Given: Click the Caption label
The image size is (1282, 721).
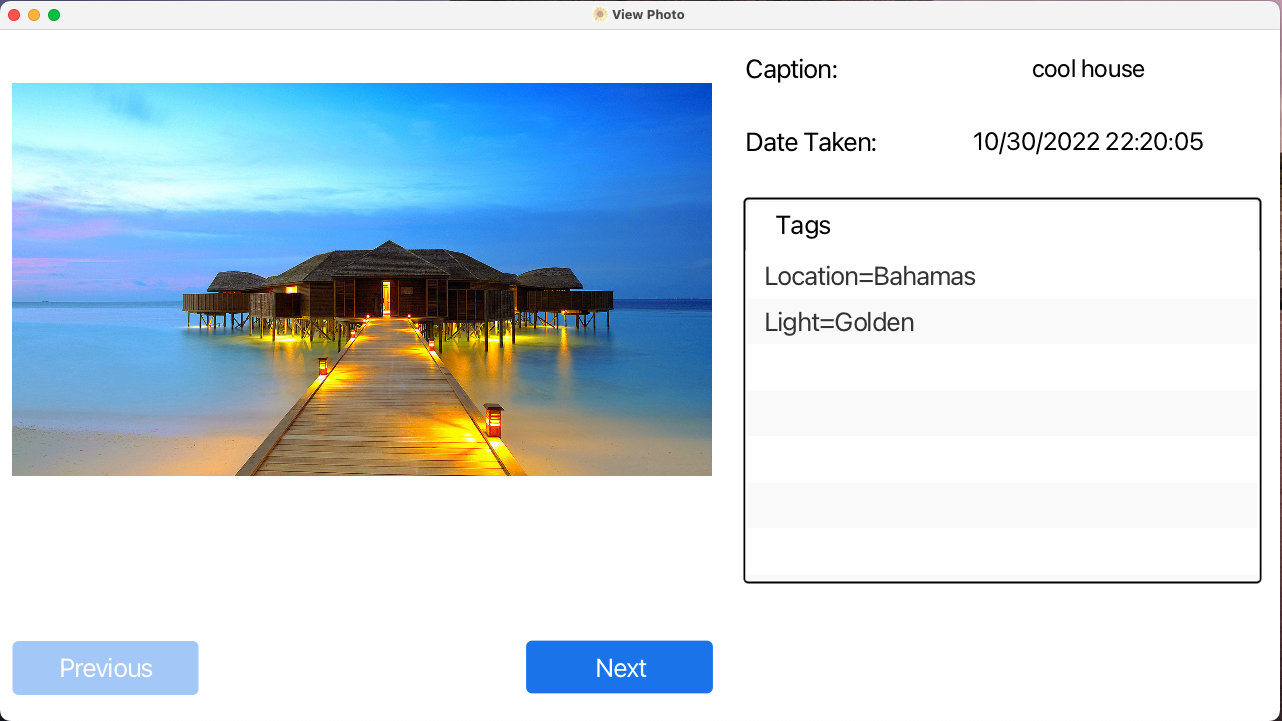Looking at the screenshot, I should tap(791, 70).
